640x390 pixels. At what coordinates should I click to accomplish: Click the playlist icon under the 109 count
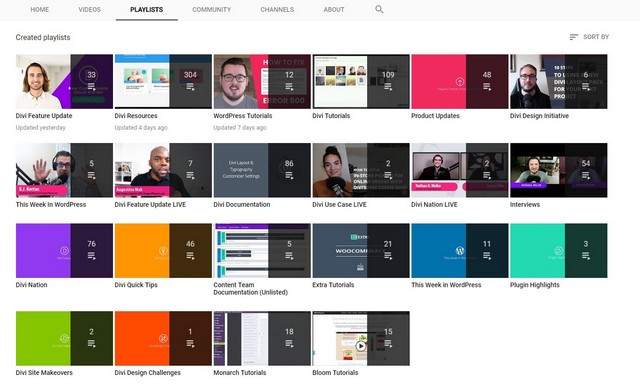coord(388,86)
